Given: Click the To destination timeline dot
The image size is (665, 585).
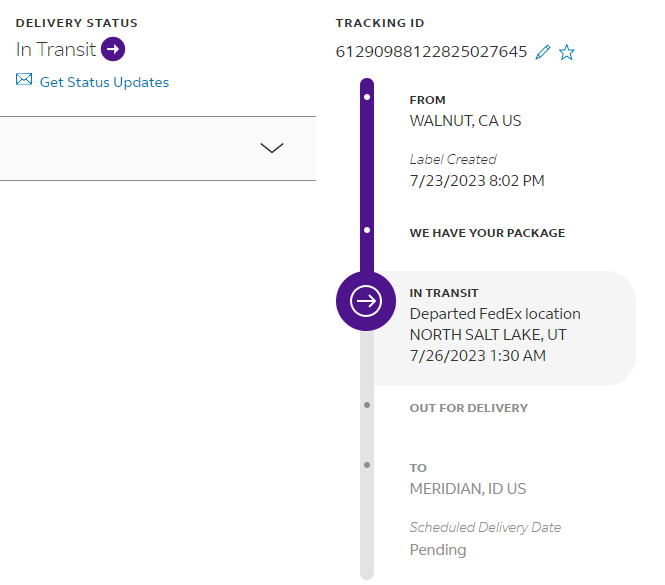Looking at the screenshot, I should point(367,465).
